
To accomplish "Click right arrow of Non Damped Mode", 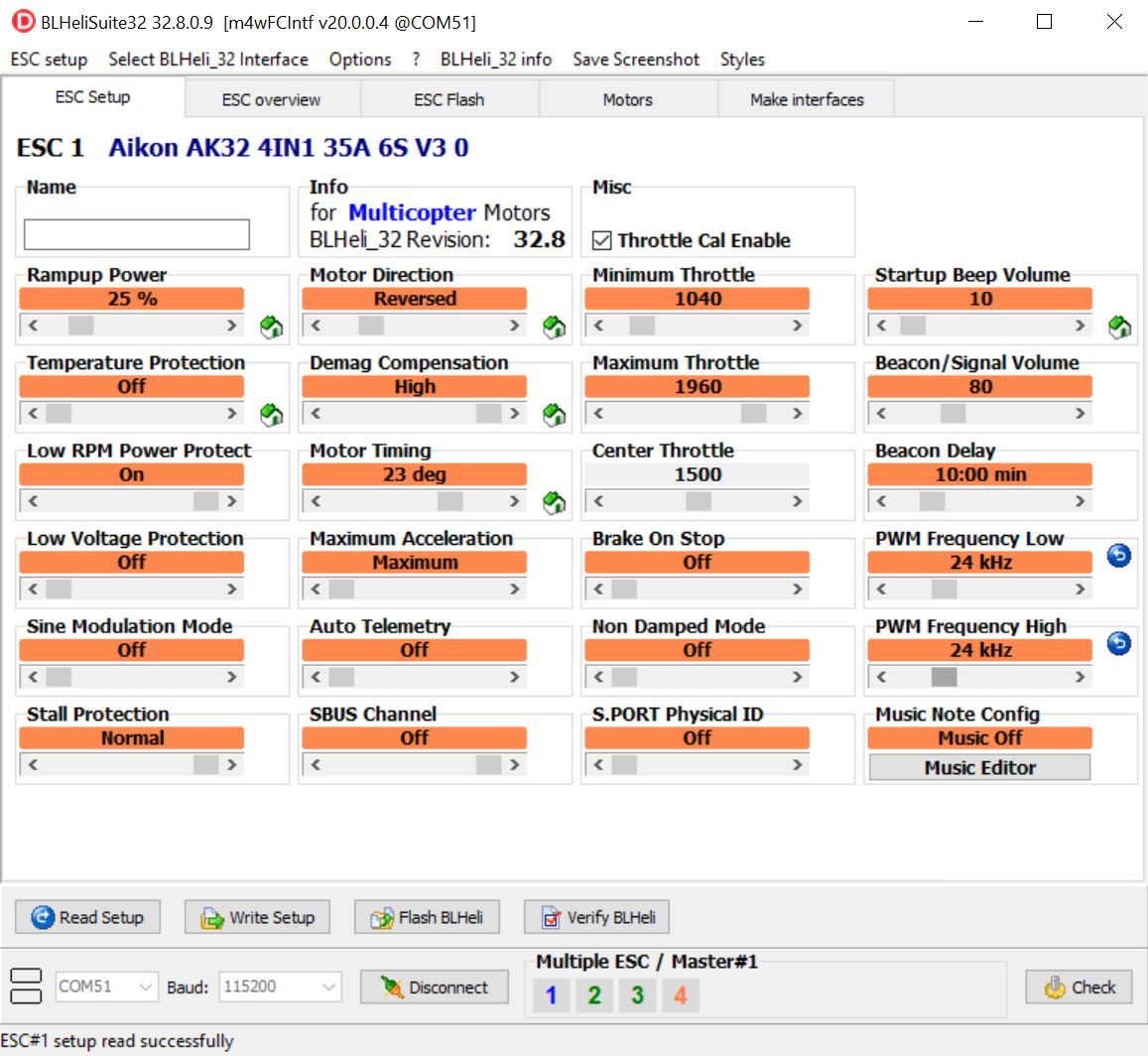I will pyautogui.click(x=798, y=677).
